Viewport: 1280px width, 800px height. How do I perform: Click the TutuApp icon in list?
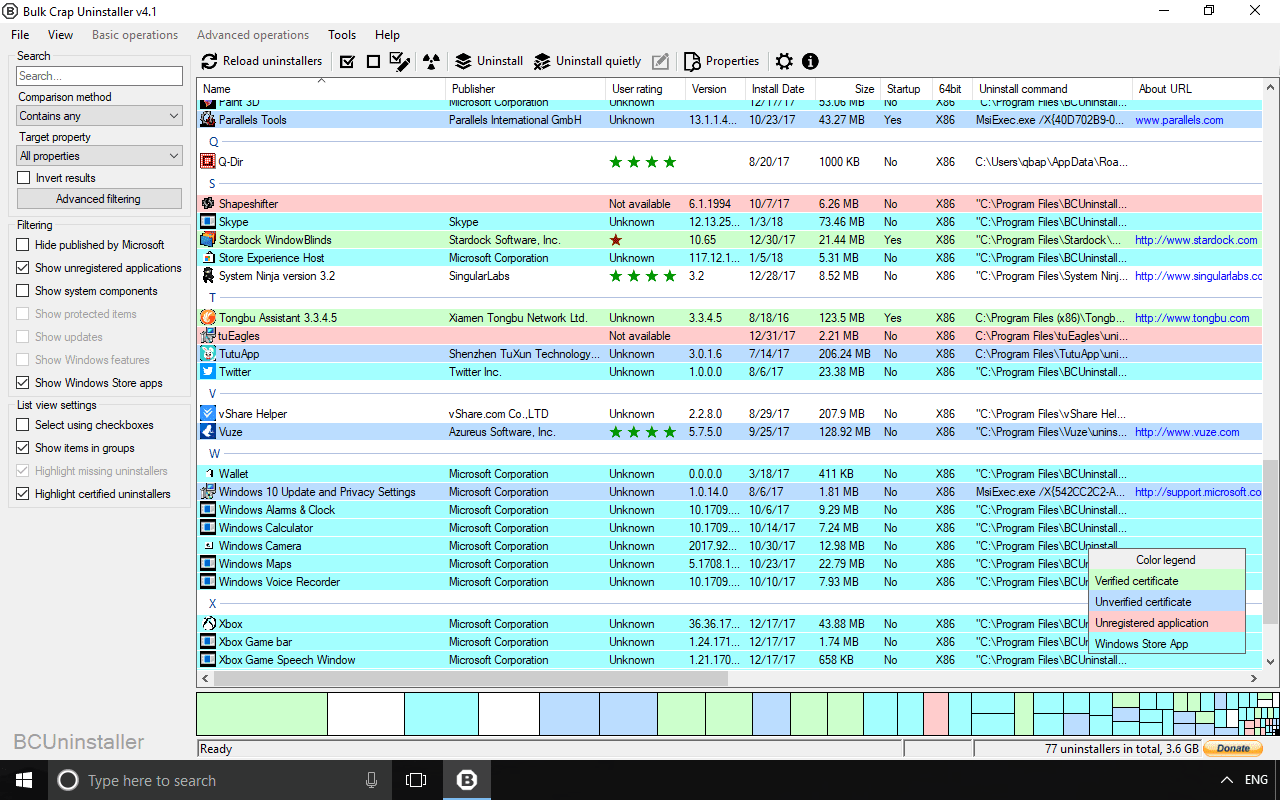pos(208,353)
